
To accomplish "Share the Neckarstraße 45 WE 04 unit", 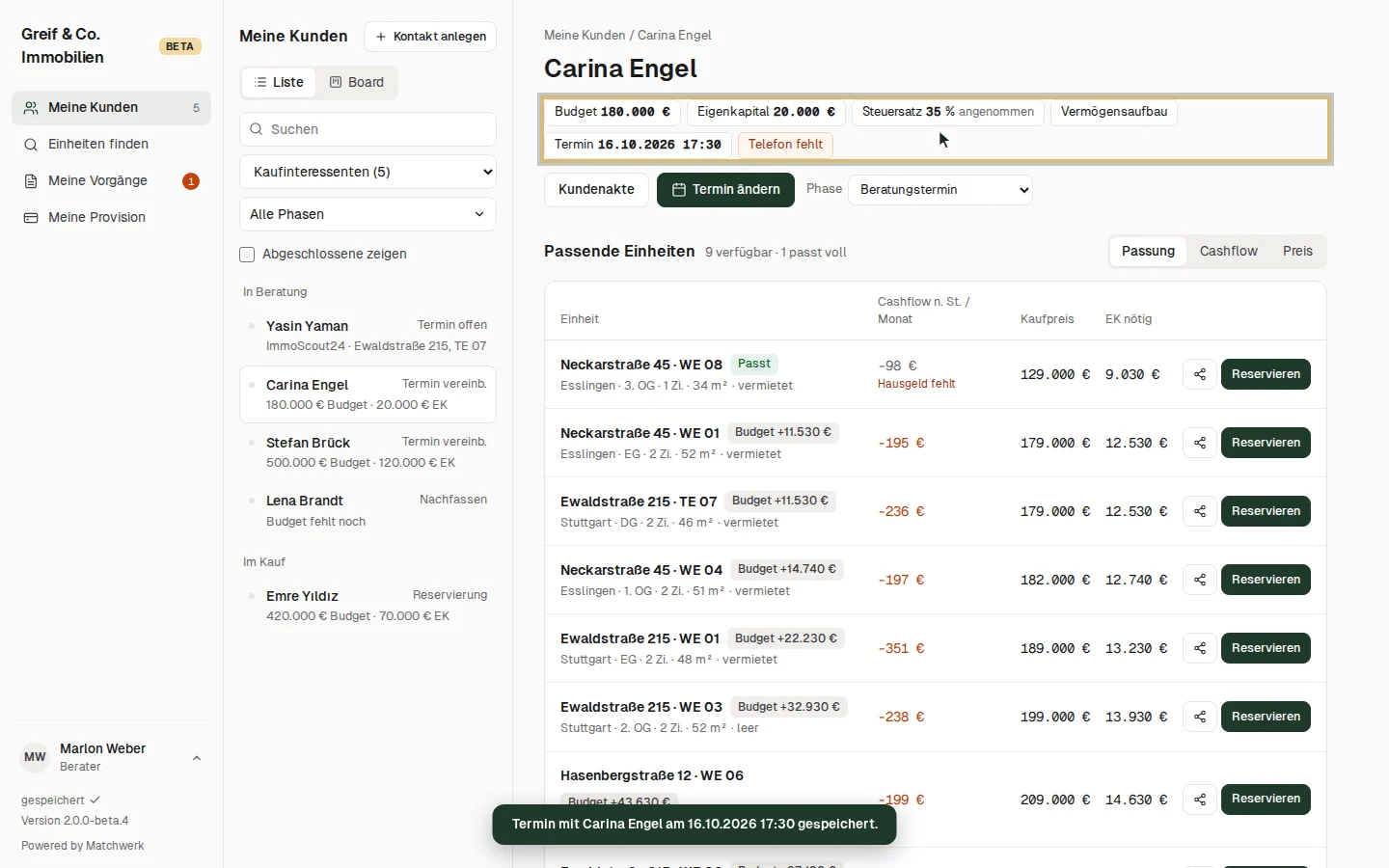I will point(1200,580).
